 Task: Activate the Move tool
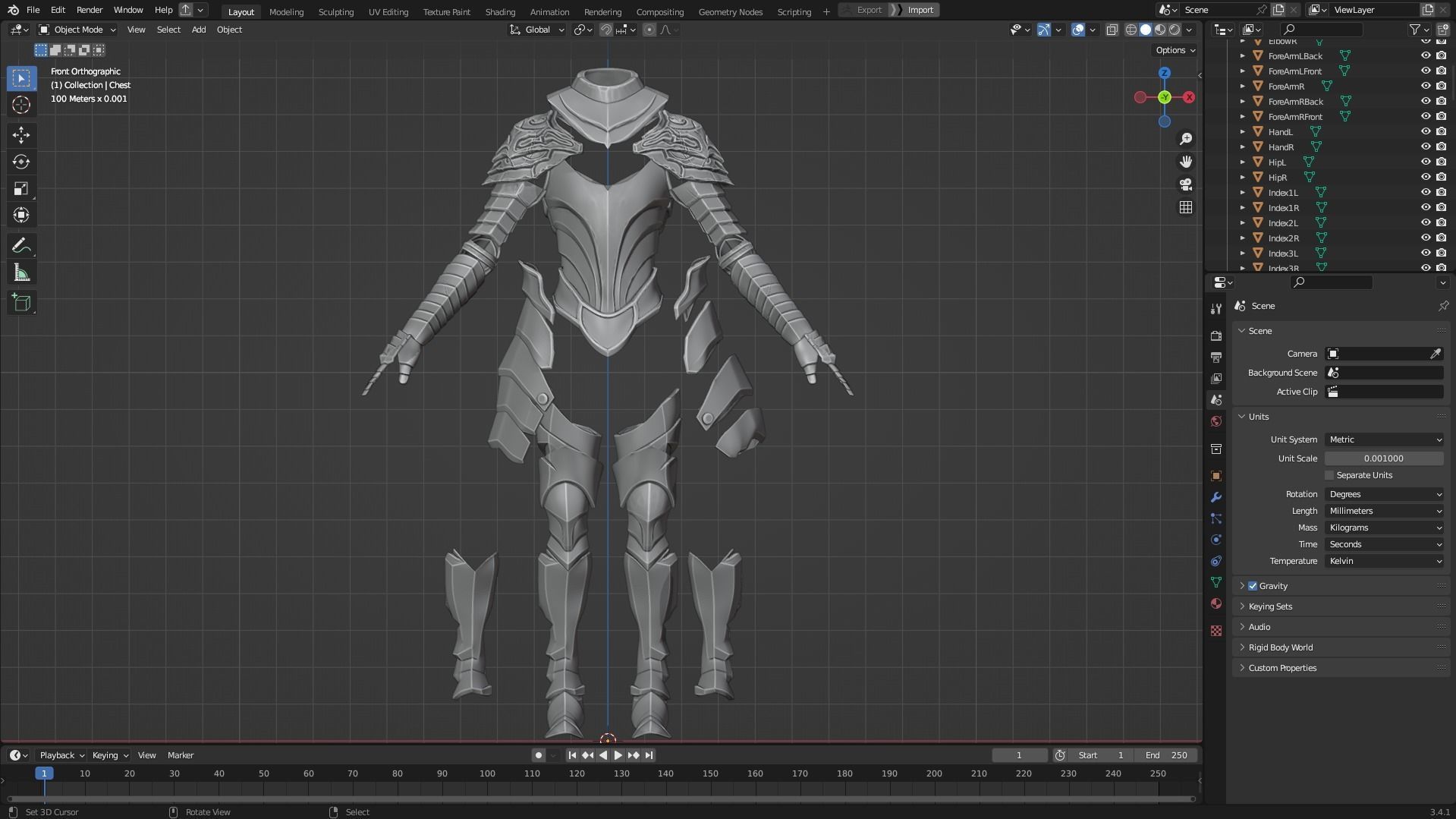21,135
